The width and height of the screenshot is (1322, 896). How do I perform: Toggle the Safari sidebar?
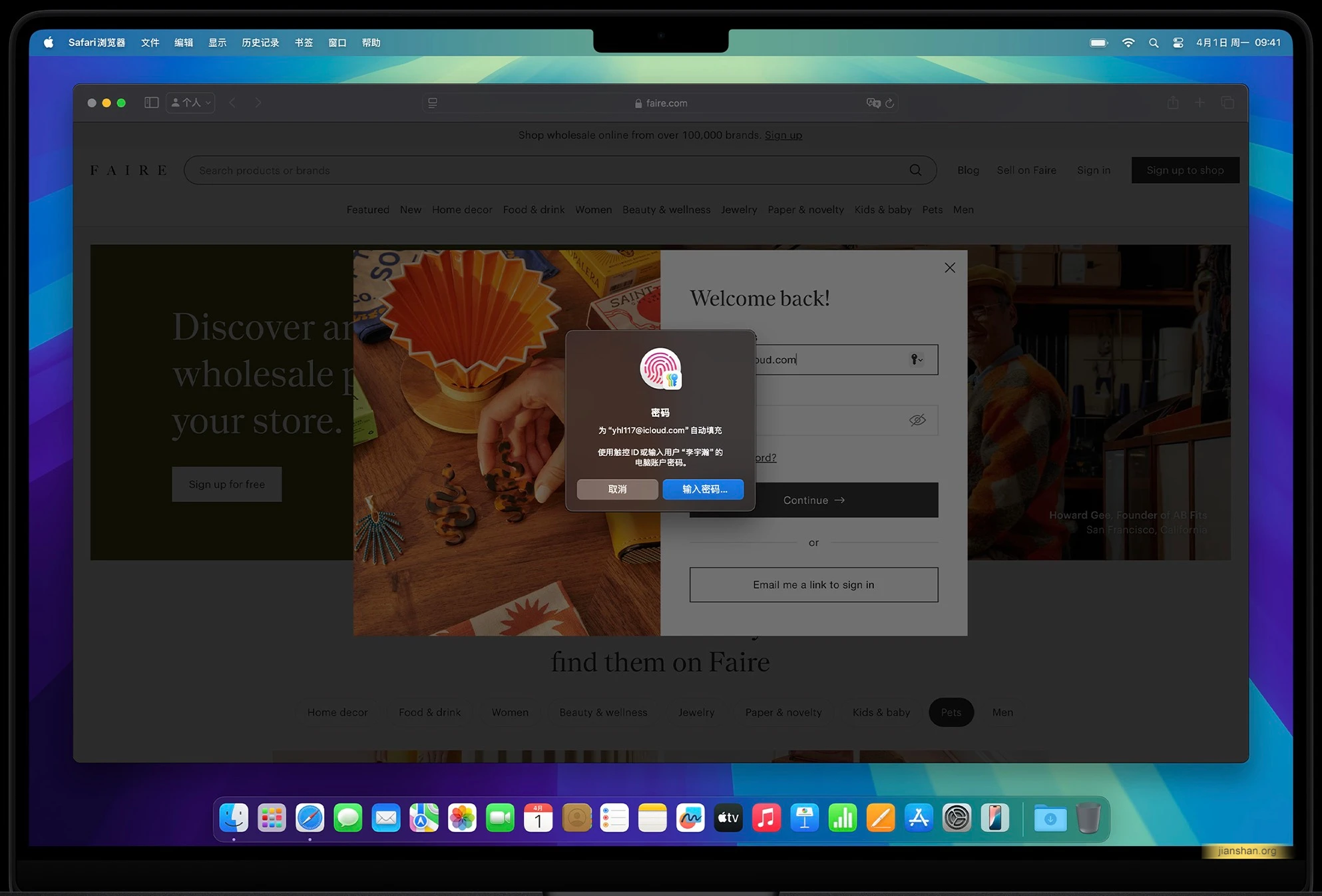click(151, 103)
